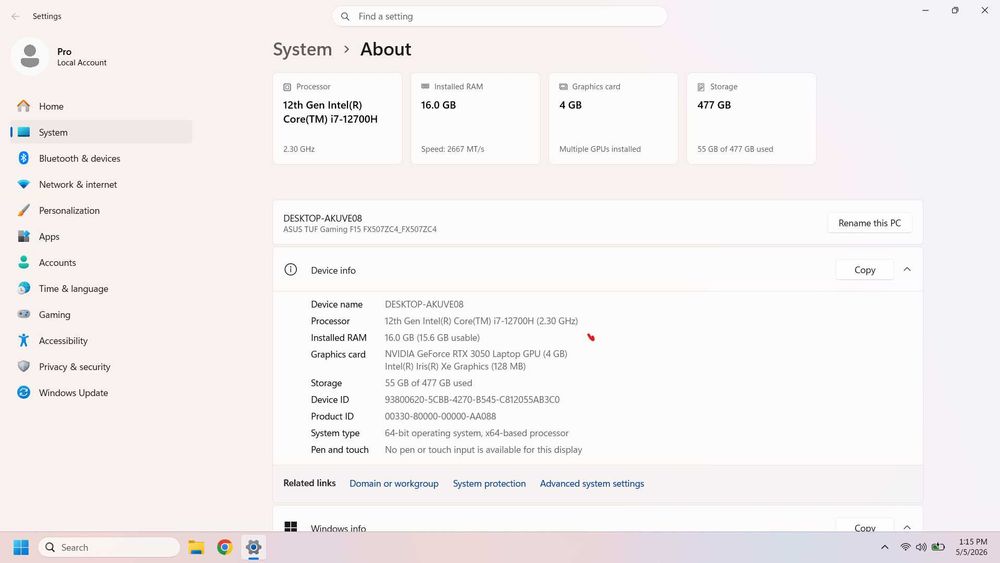Open the Windows Start menu
Screen dimensions: 1000x563
(x=21, y=547)
